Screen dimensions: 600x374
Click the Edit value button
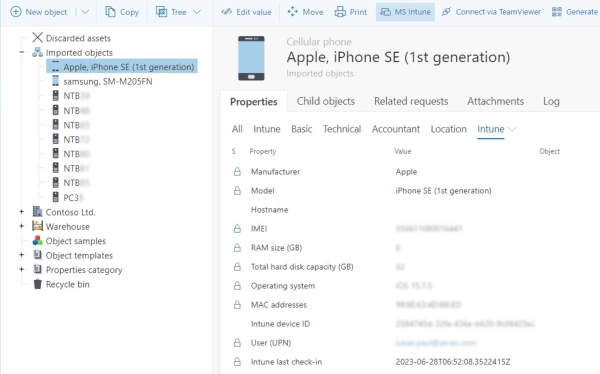[246, 12]
